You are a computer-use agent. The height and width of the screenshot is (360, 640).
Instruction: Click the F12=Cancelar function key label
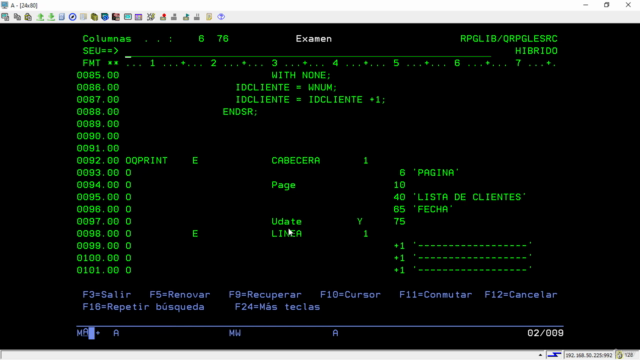521,295
